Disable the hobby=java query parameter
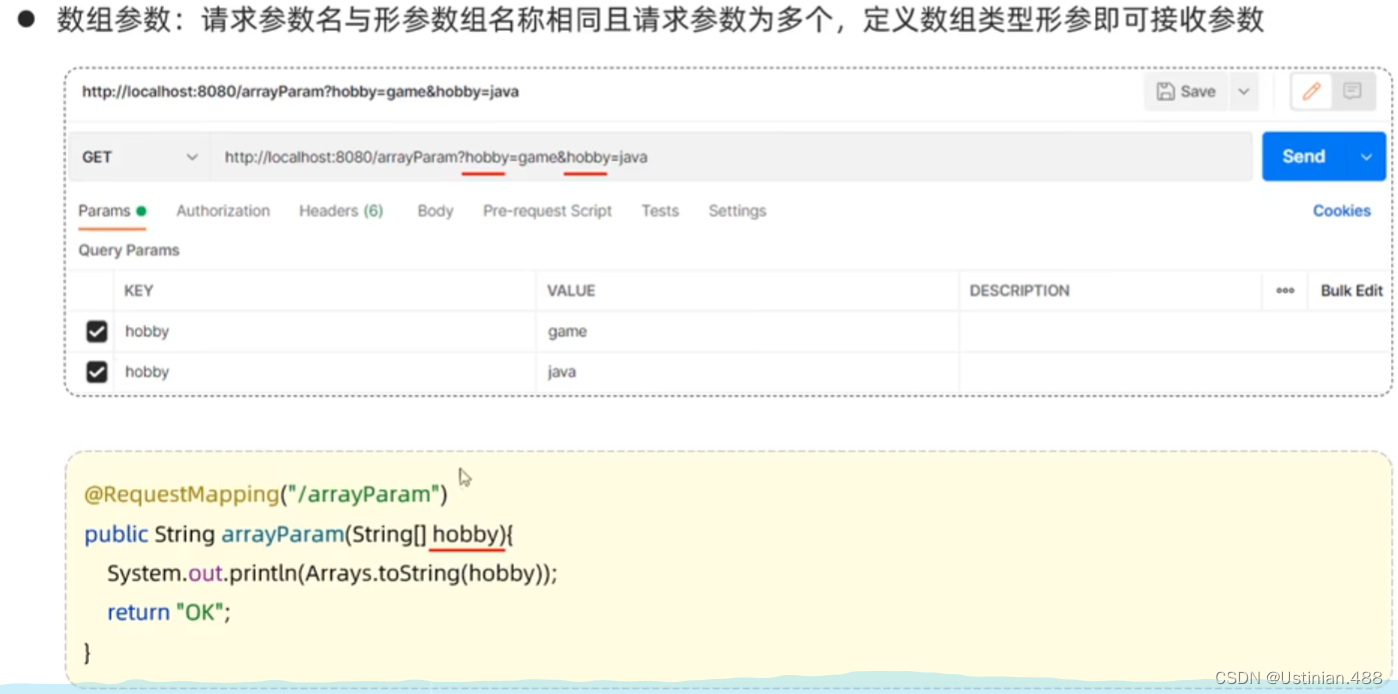This screenshot has height=694, width=1398. tap(96, 371)
